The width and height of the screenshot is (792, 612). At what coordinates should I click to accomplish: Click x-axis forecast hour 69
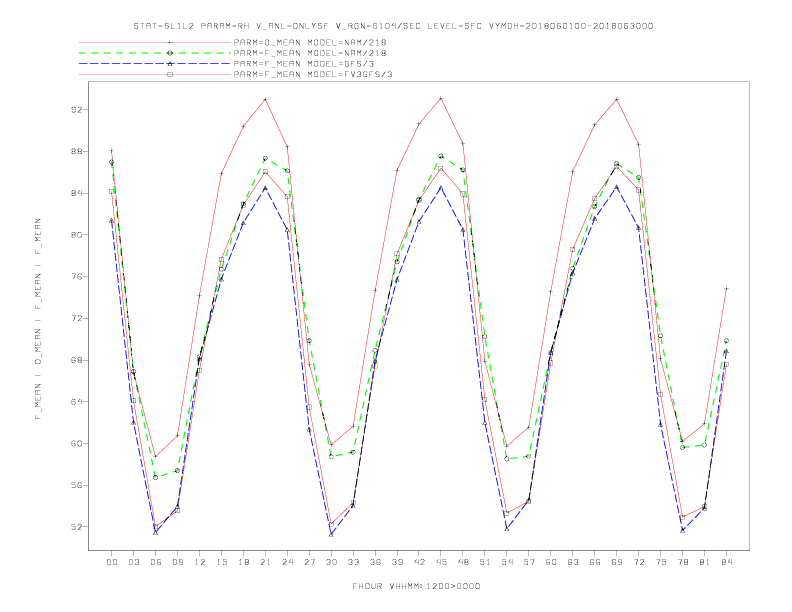(617, 562)
